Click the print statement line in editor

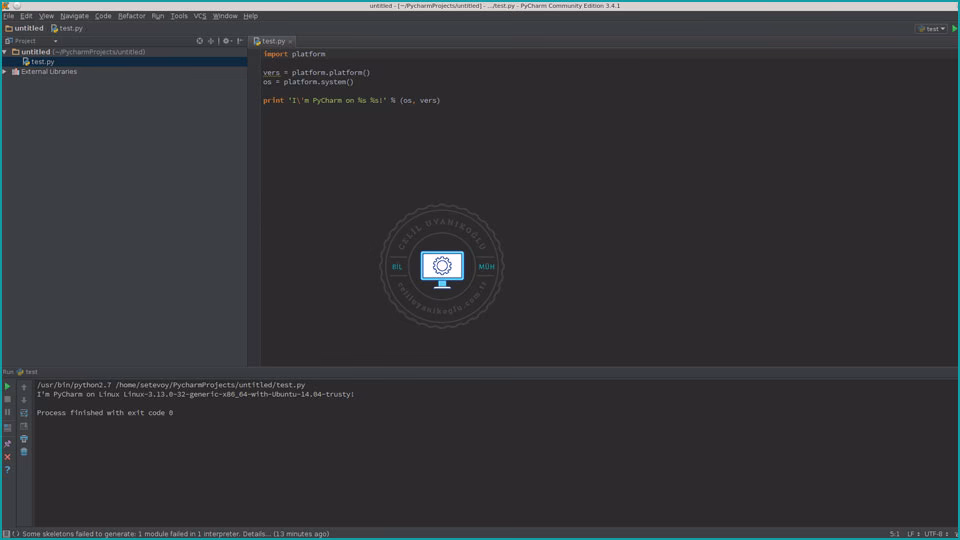351,100
